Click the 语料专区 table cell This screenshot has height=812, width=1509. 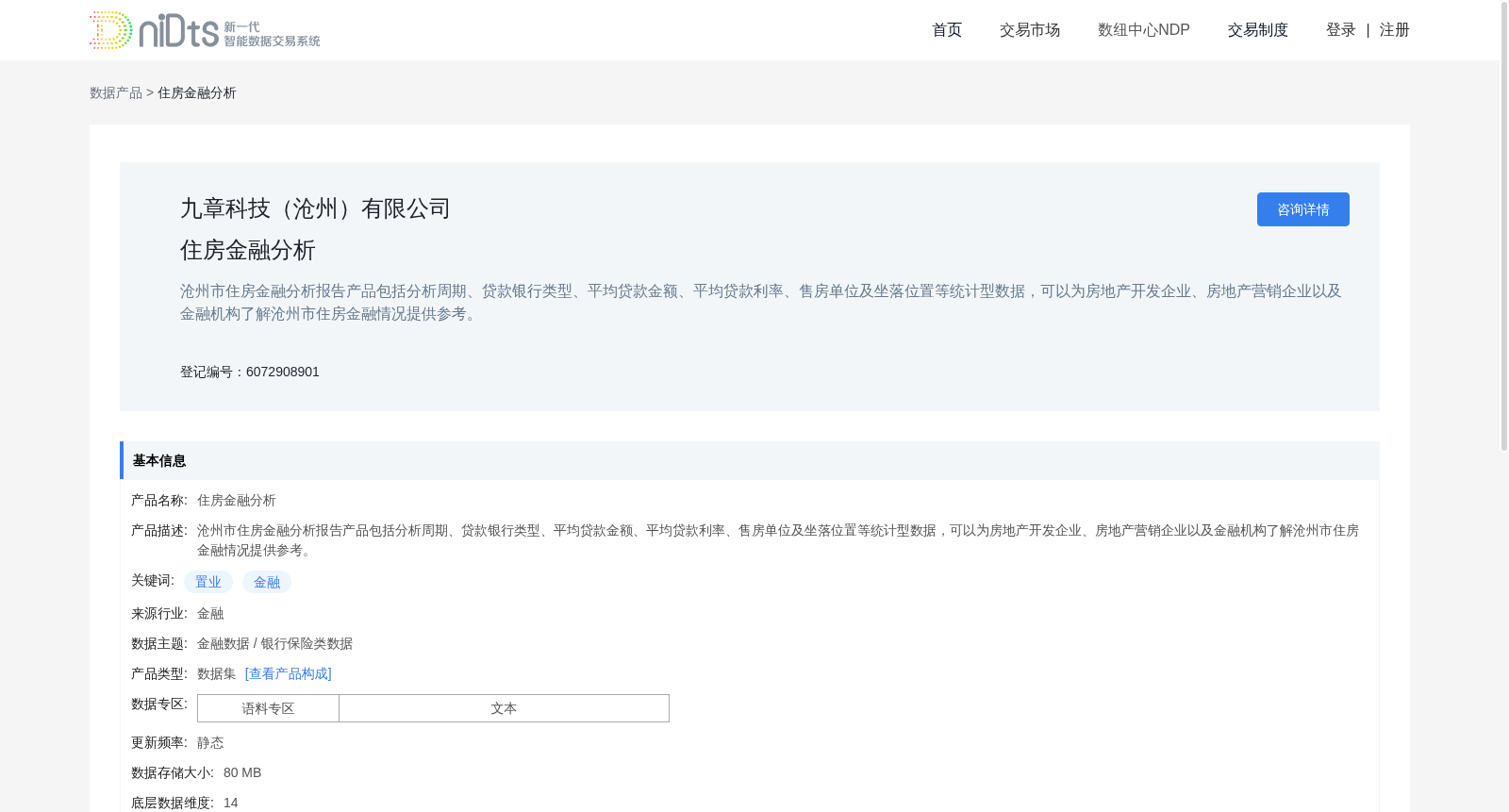click(268, 708)
